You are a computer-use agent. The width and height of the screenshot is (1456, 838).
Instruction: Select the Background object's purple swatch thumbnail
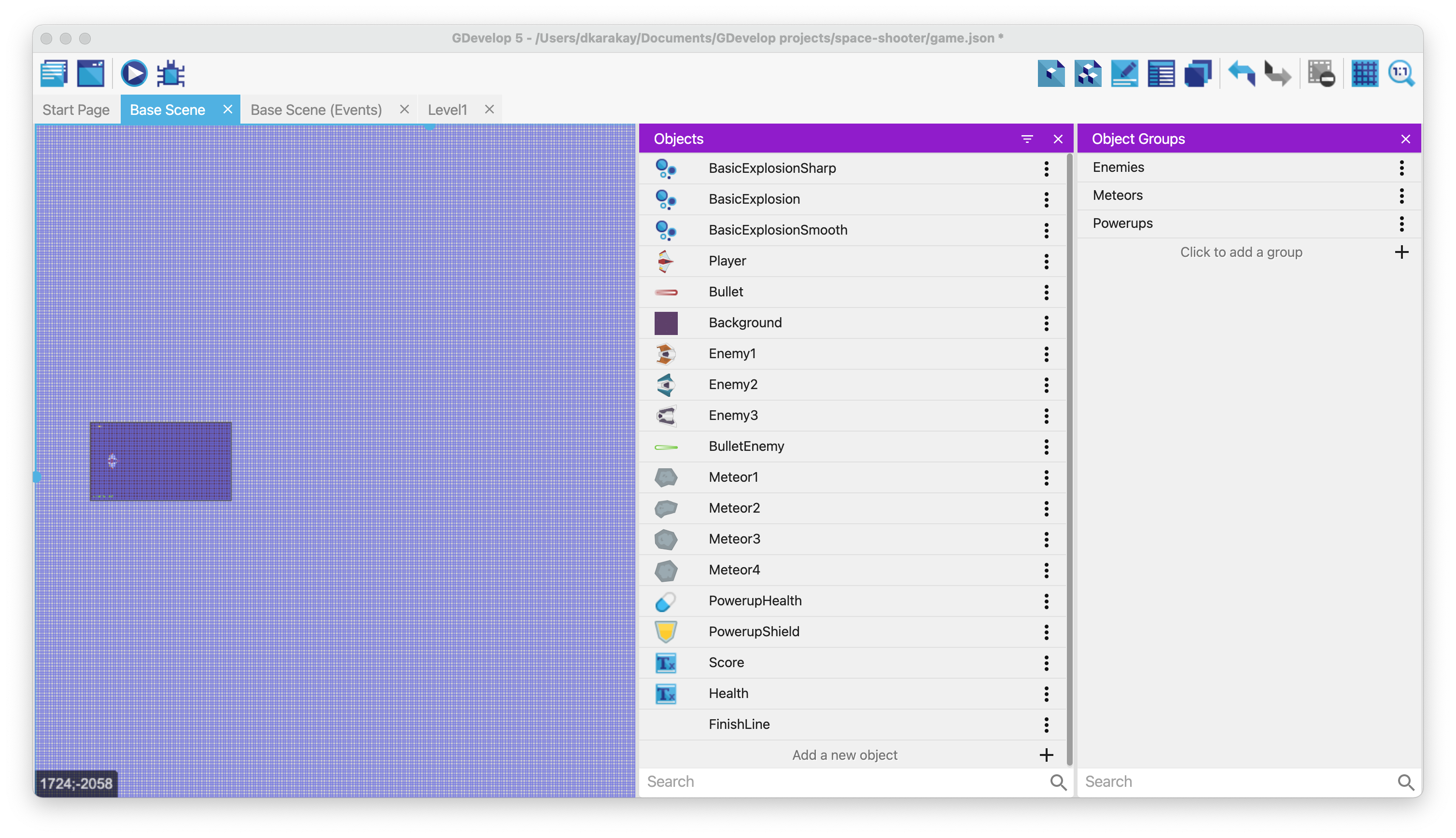pos(666,323)
